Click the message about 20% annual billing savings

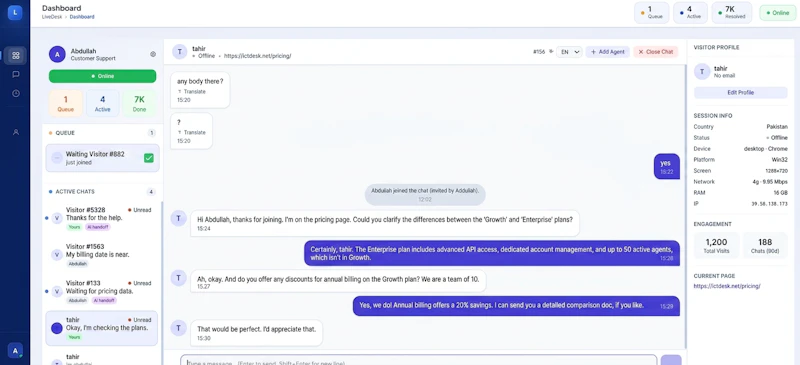[x=516, y=306]
